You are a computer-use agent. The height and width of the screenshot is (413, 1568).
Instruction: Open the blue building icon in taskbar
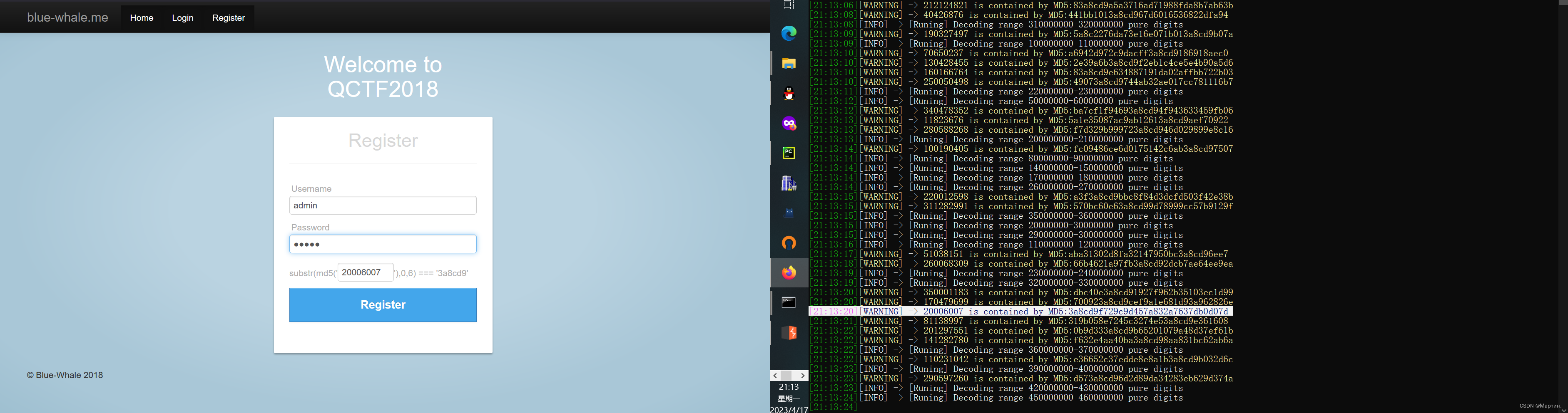[x=789, y=183]
